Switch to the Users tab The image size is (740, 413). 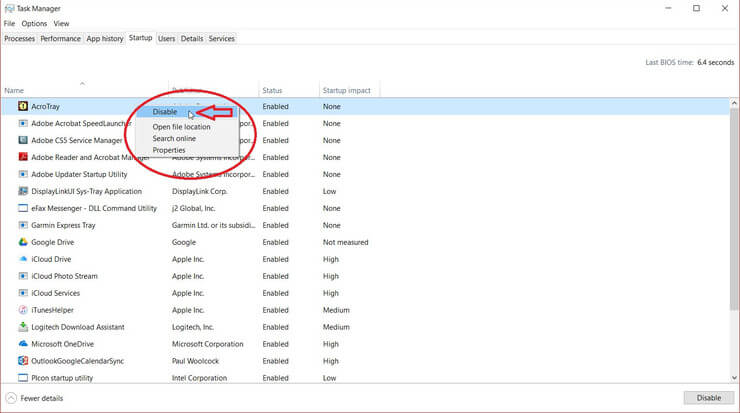[166, 39]
